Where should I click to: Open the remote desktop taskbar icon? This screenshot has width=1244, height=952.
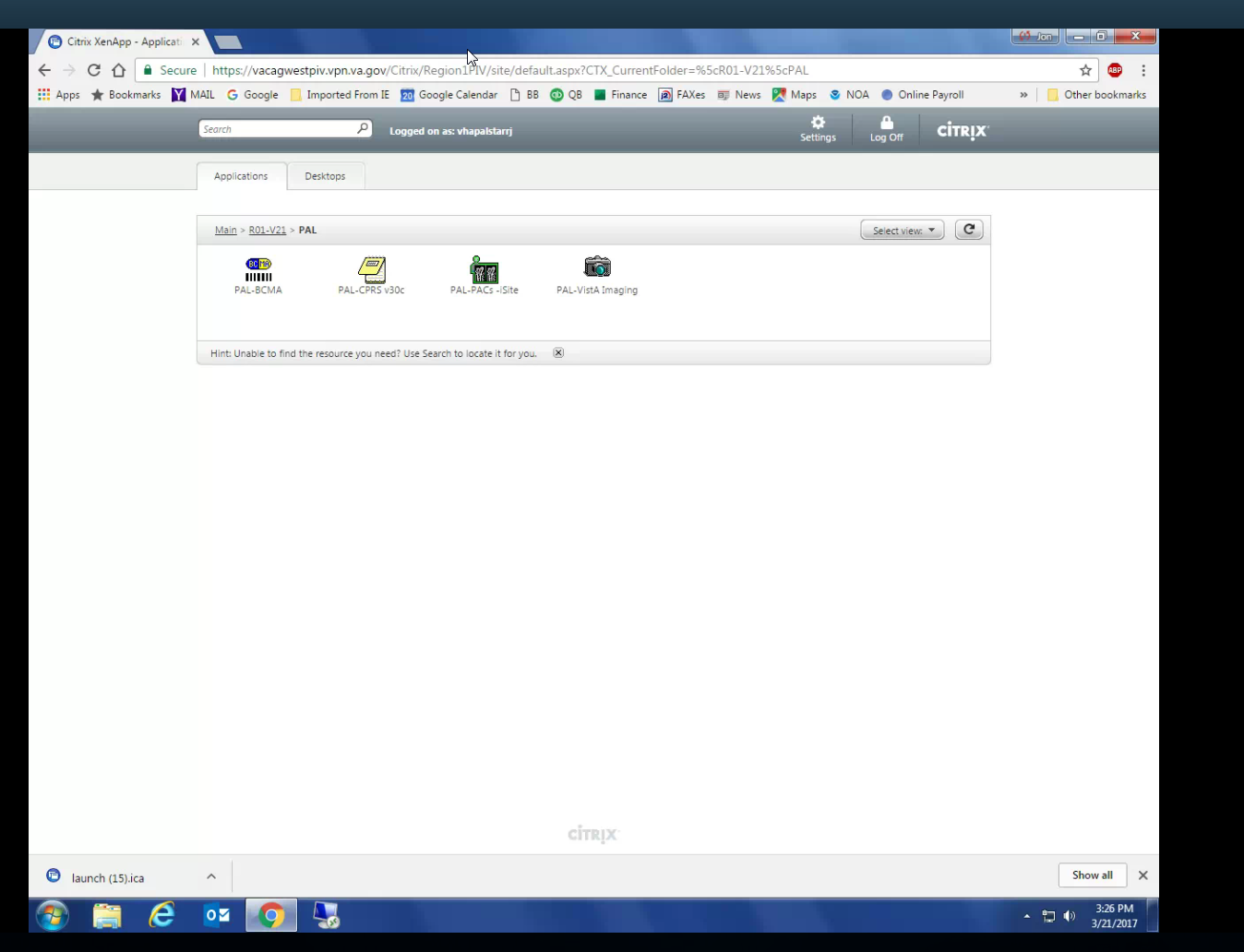[326, 916]
